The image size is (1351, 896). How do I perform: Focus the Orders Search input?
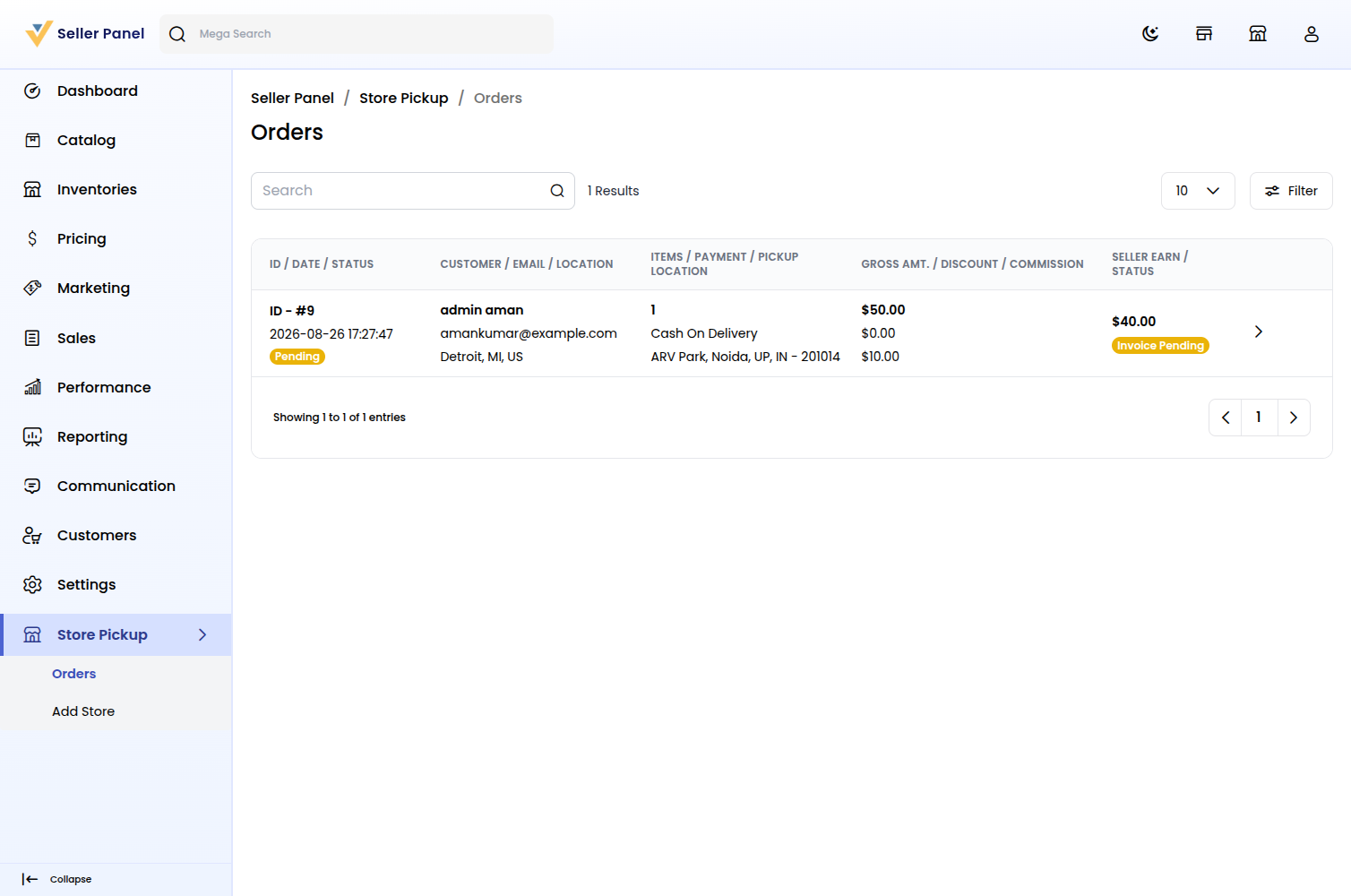[413, 191]
